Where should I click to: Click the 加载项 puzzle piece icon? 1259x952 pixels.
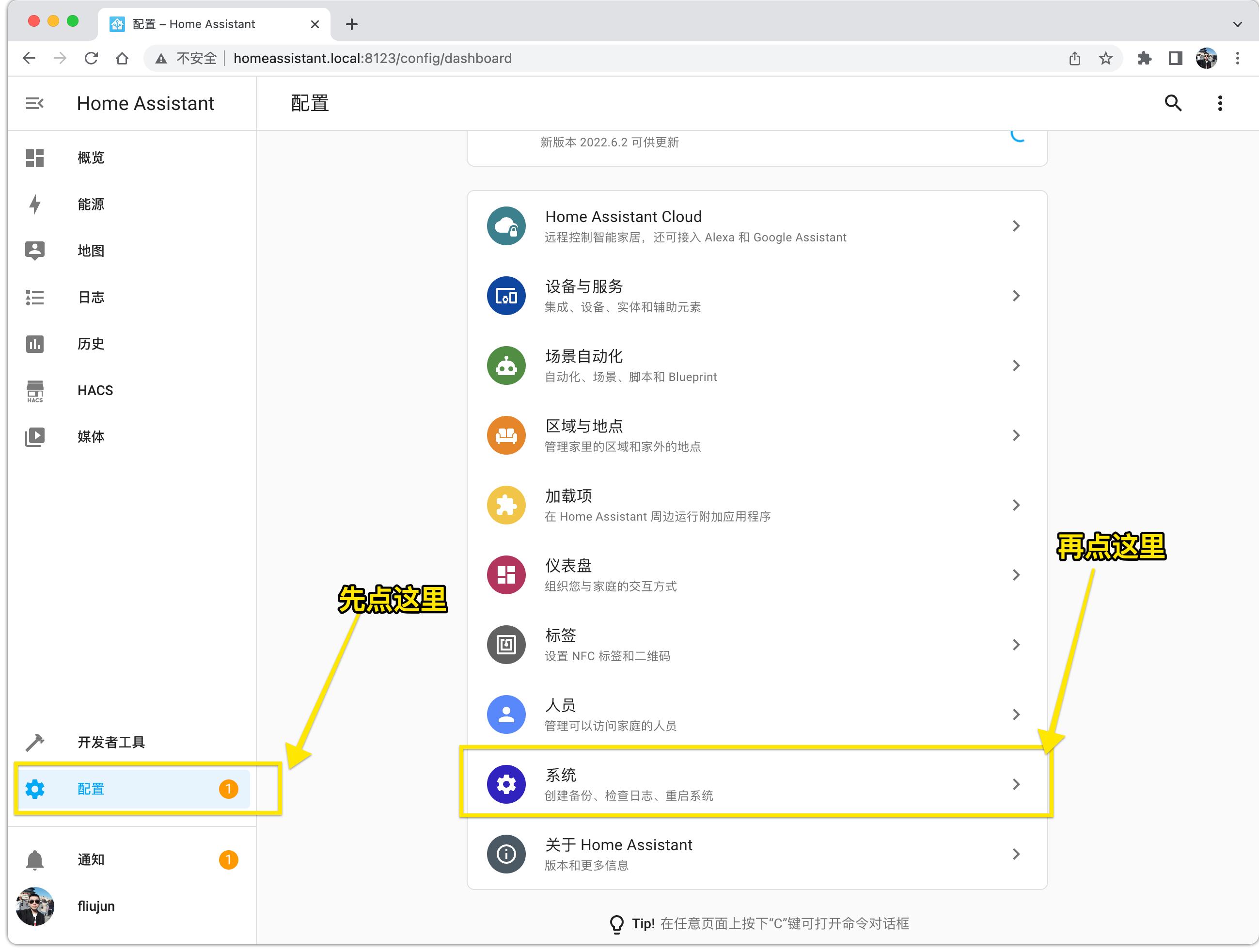coord(505,505)
